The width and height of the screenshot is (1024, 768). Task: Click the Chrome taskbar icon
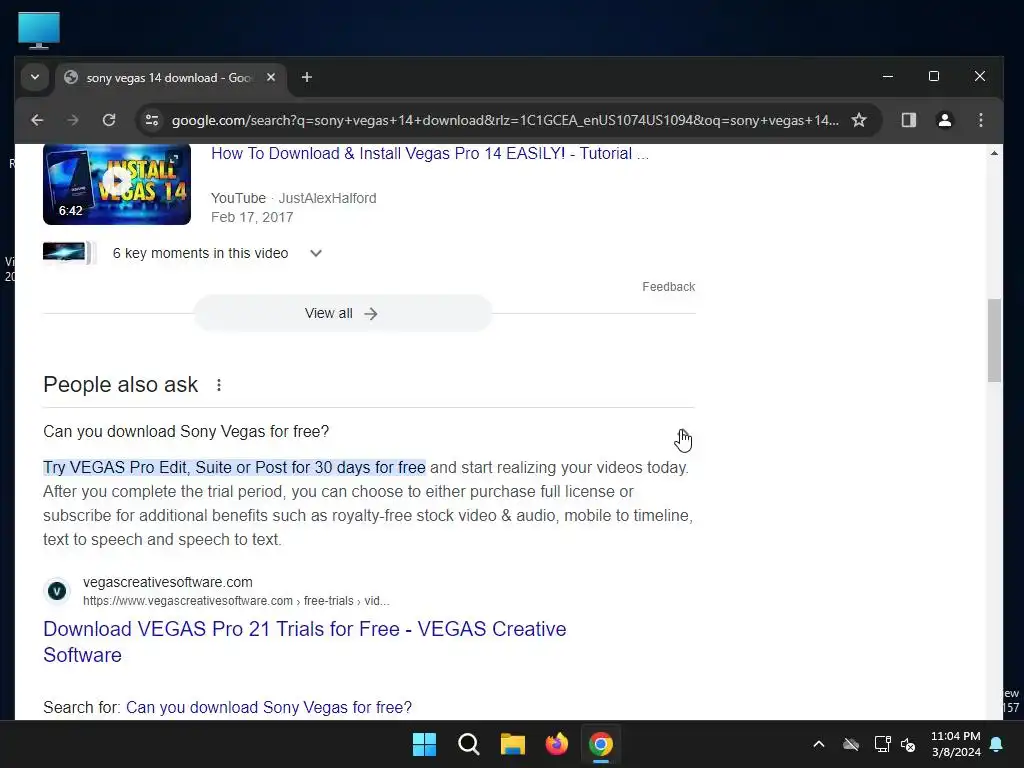coord(601,744)
